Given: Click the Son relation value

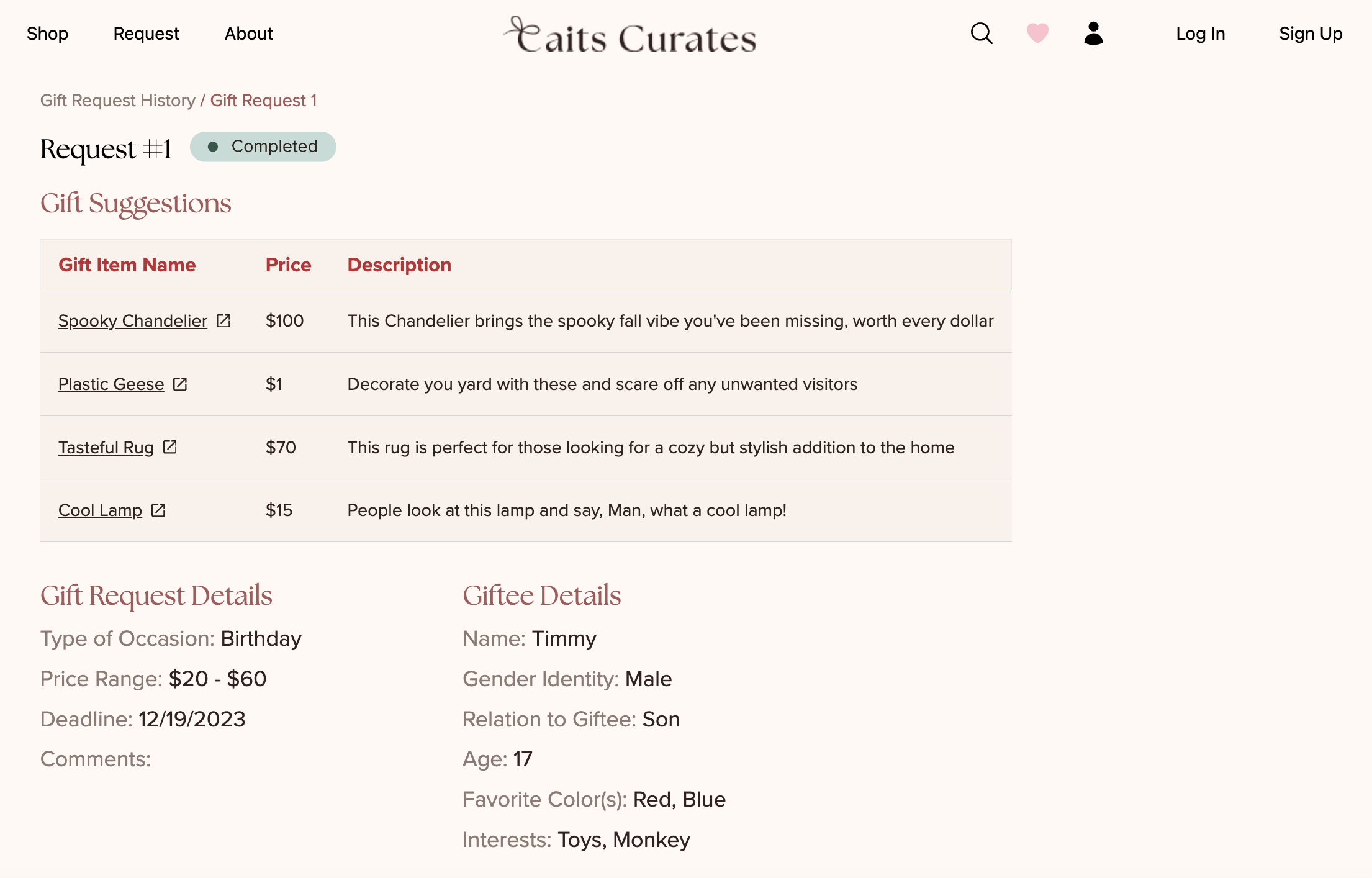Looking at the screenshot, I should (661, 719).
